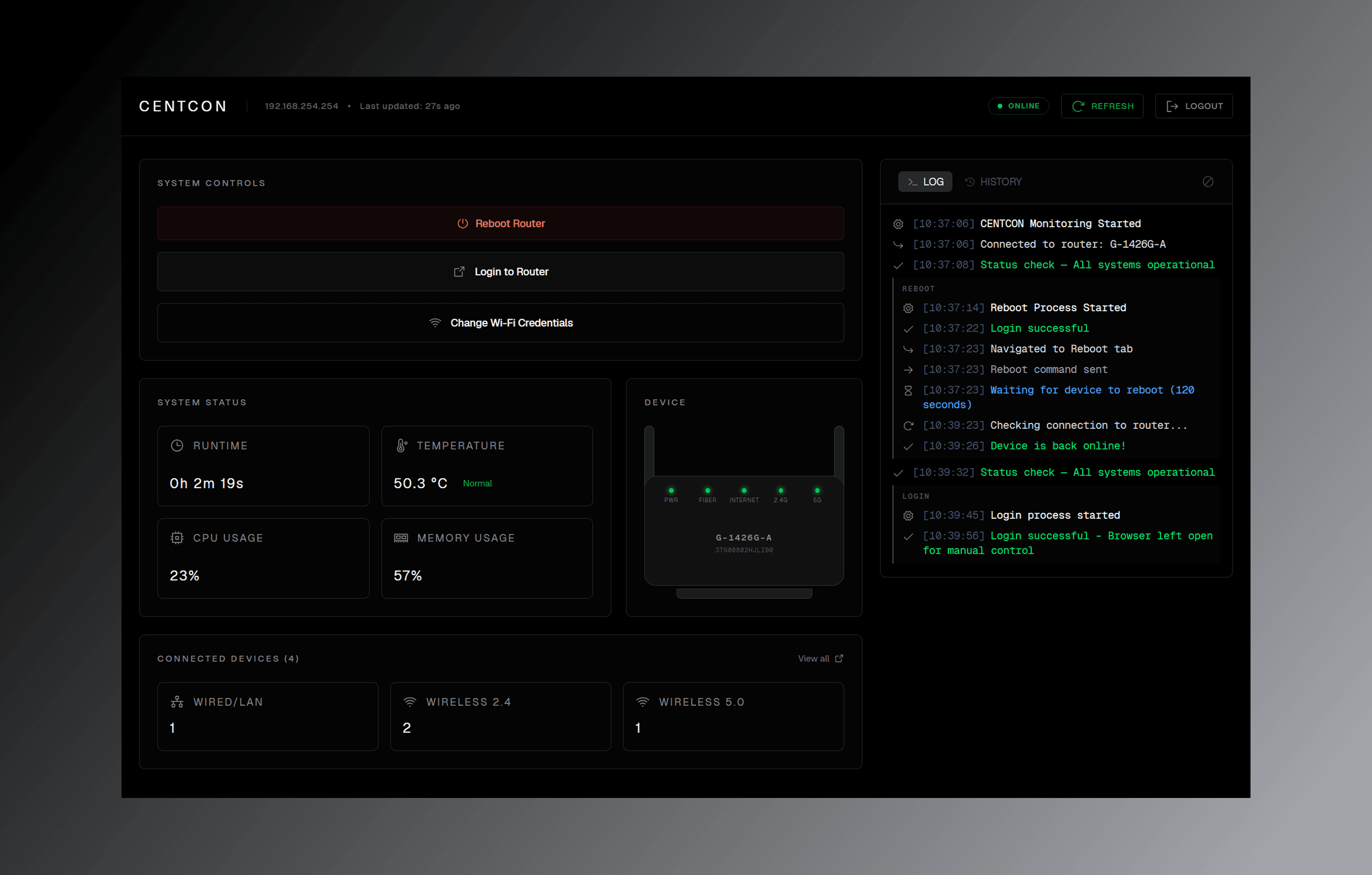Click the network icon on Wired/LAN card
Image resolution: width=1372 pixels, height=875 pixels.
pos(177,702)
